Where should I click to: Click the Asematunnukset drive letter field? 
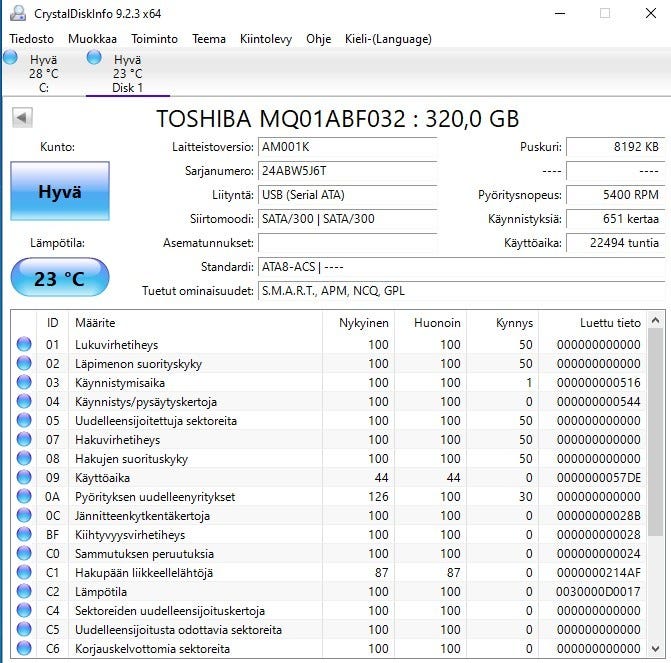click(x=347, y=243)
